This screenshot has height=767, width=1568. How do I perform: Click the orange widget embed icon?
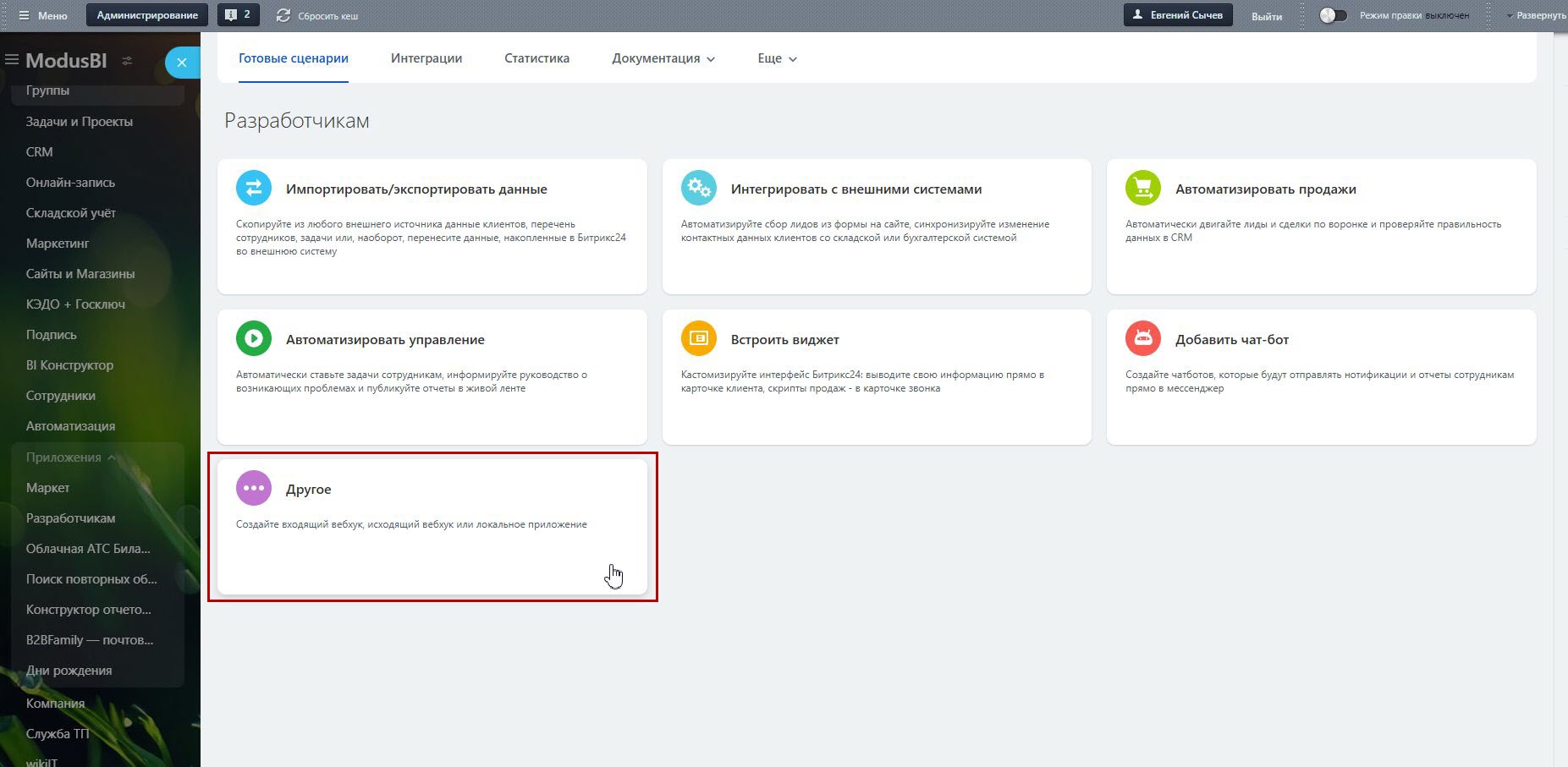click(x=699, y=338)
